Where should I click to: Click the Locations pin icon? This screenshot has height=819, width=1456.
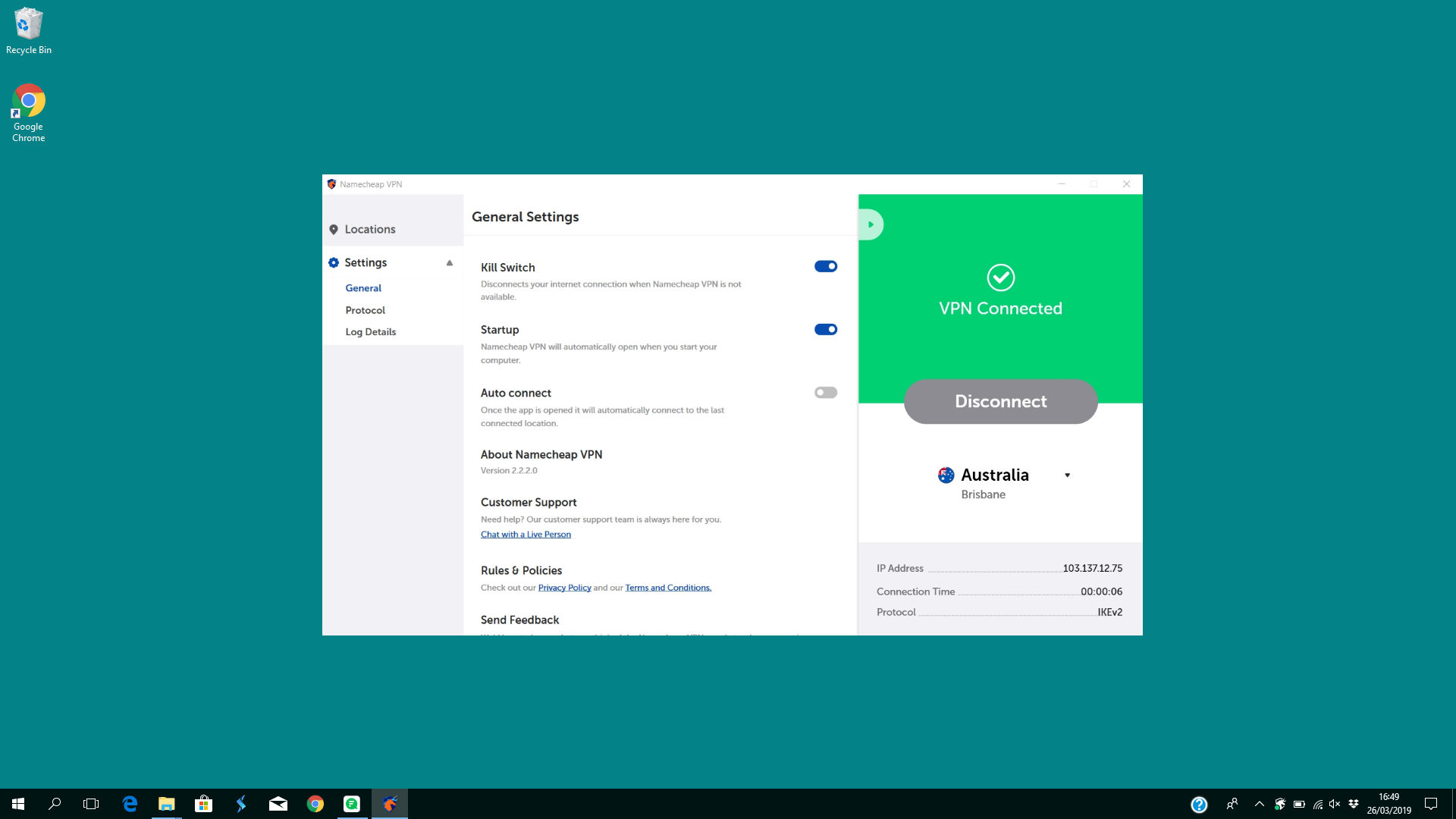click(x=333, y=229)
